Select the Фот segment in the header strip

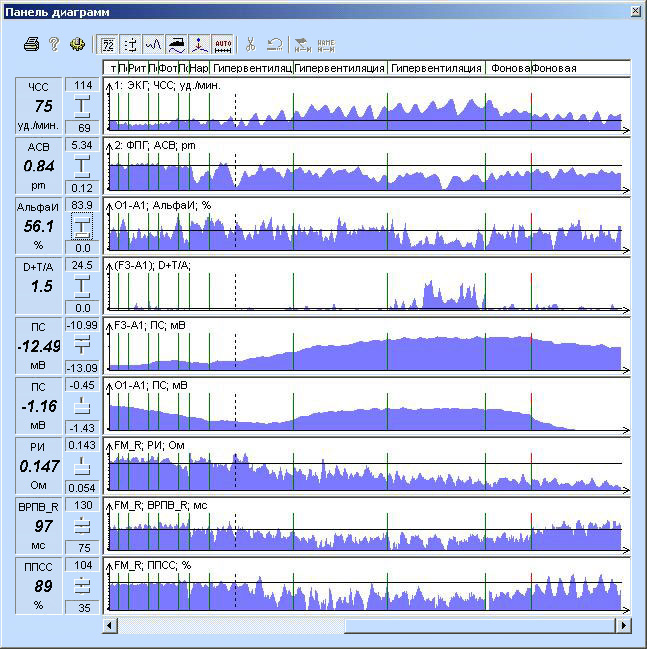tap(168, 68)
